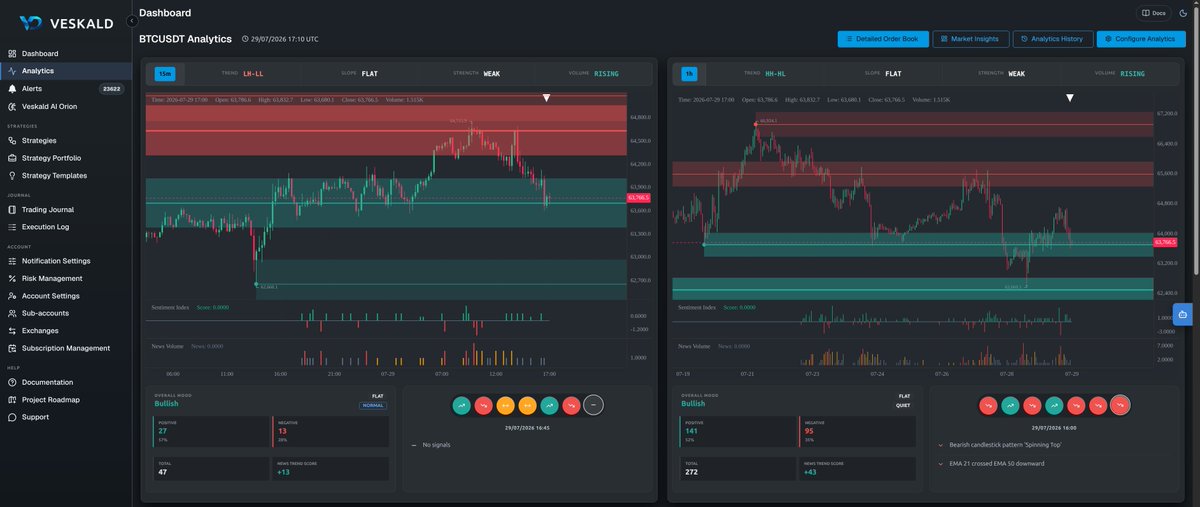Toggle dark mode with the moon icon

point(1183,13)
